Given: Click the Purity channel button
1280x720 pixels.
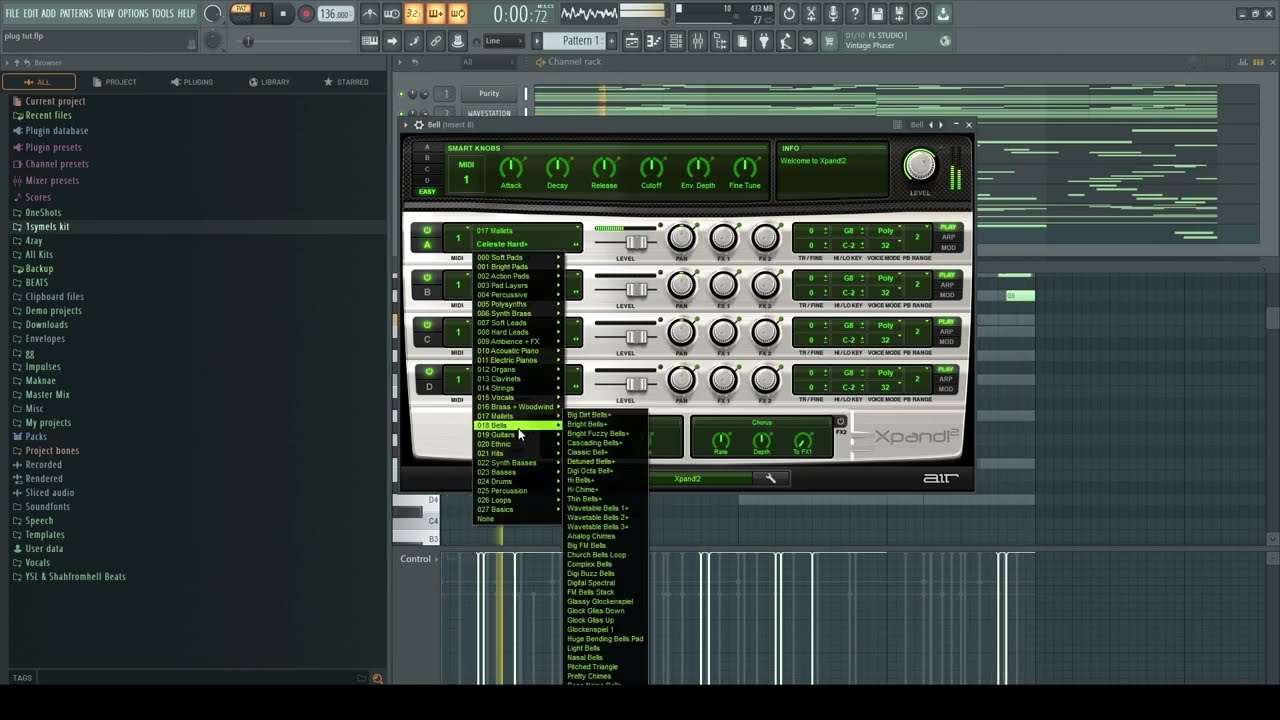Looking at the screenshot, I should click(x=489, y=94).
